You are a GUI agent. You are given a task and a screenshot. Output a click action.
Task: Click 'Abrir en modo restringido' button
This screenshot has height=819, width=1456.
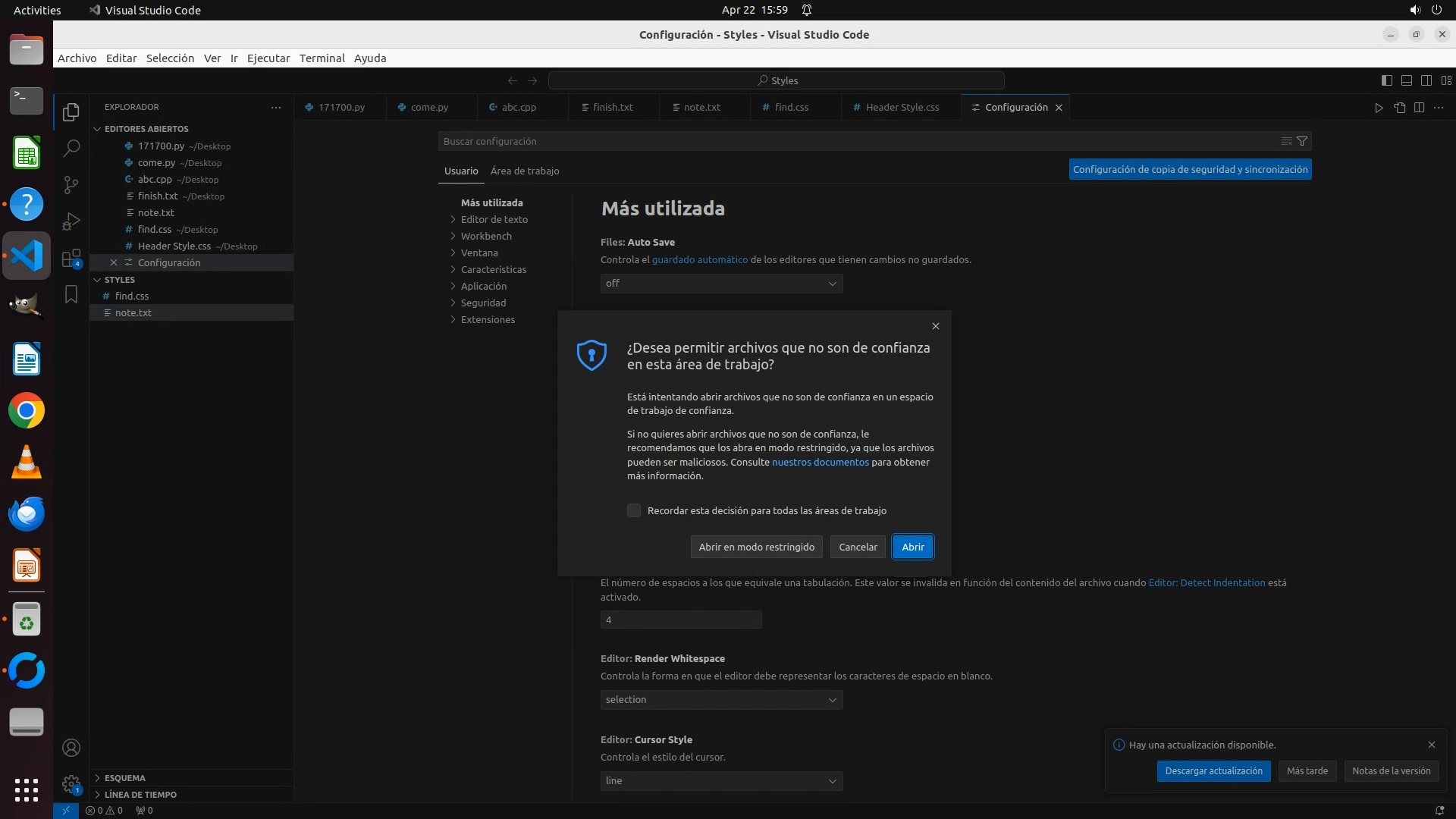click(x=756, y=547)
